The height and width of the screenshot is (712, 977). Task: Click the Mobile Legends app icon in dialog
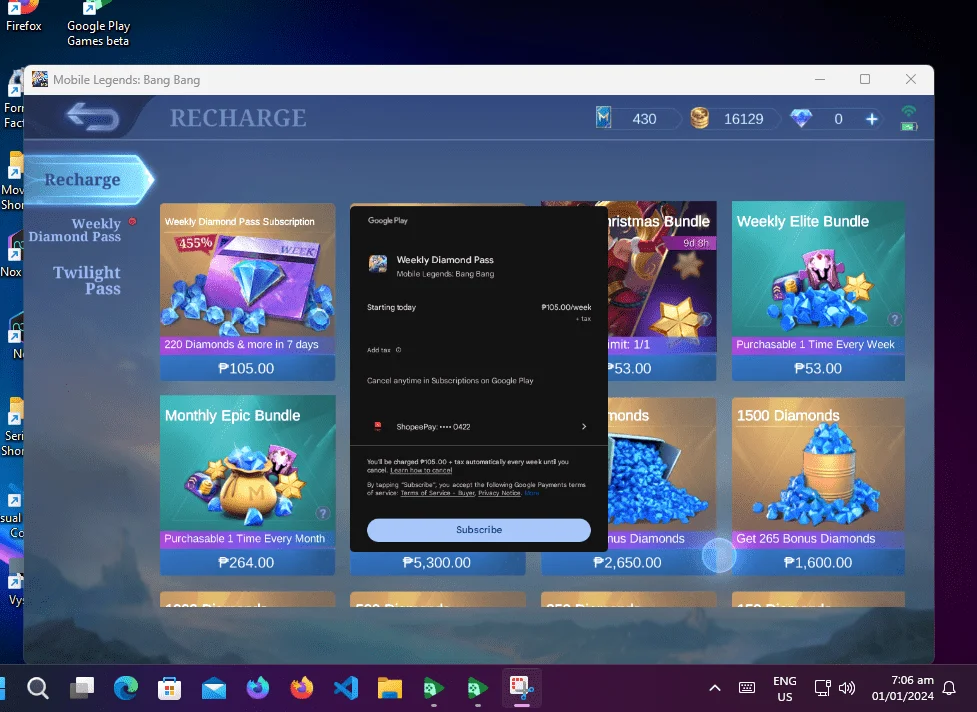pos(378,264)
